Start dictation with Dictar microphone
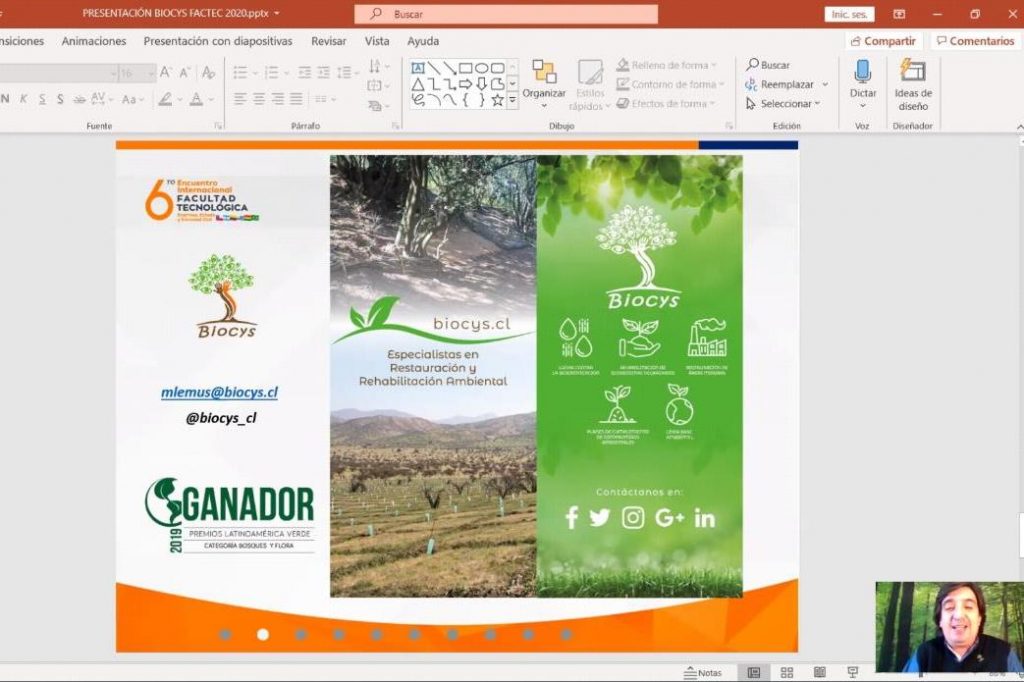 863,78
